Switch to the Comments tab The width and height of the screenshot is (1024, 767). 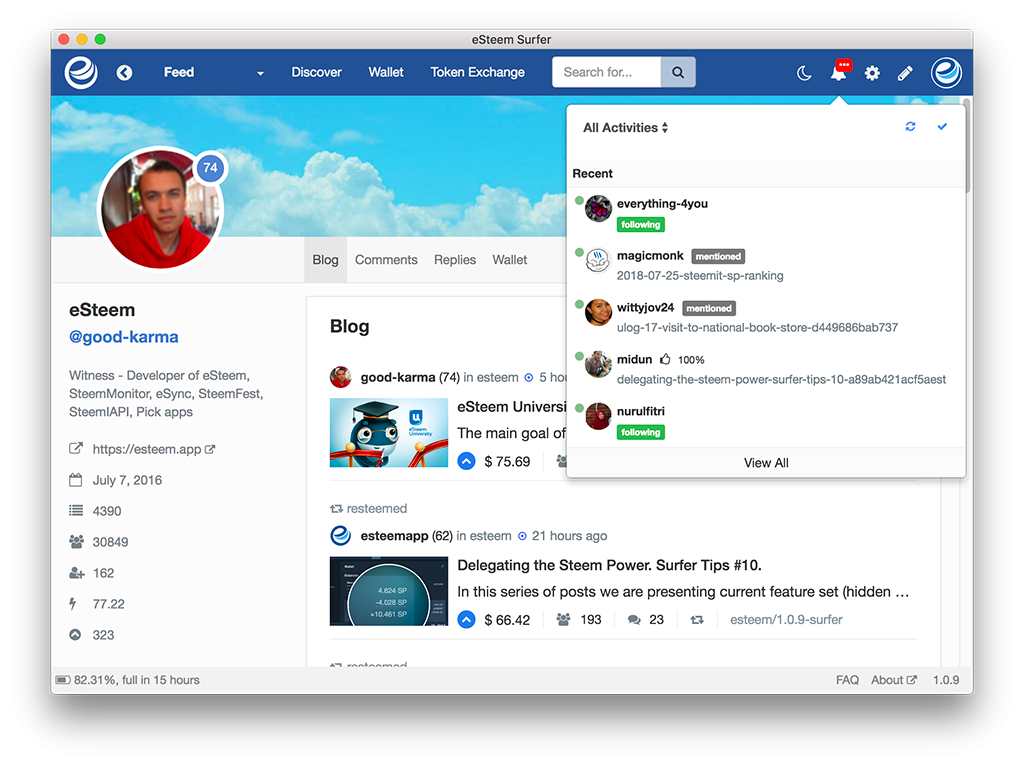tap(386, 259)
